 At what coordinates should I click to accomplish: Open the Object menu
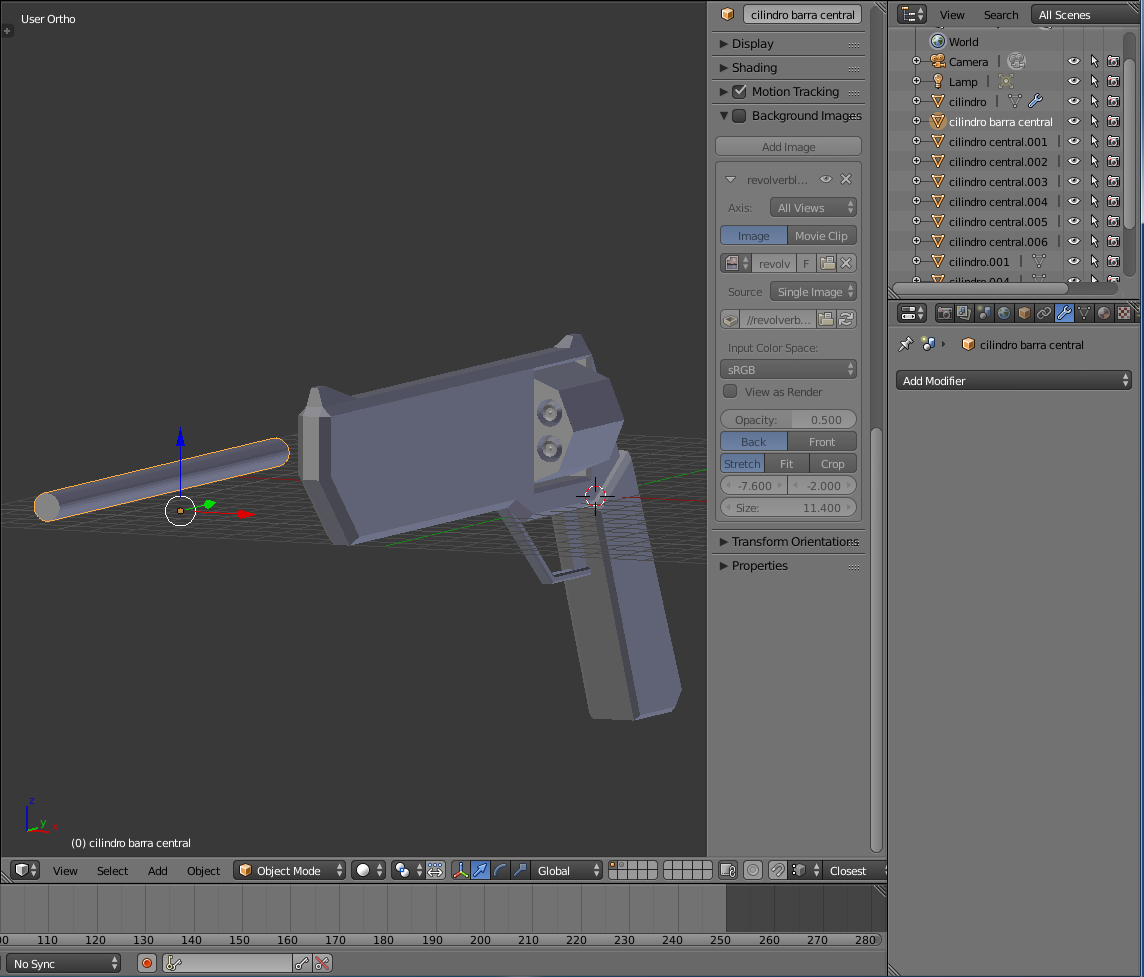click(x=203, y=870)
